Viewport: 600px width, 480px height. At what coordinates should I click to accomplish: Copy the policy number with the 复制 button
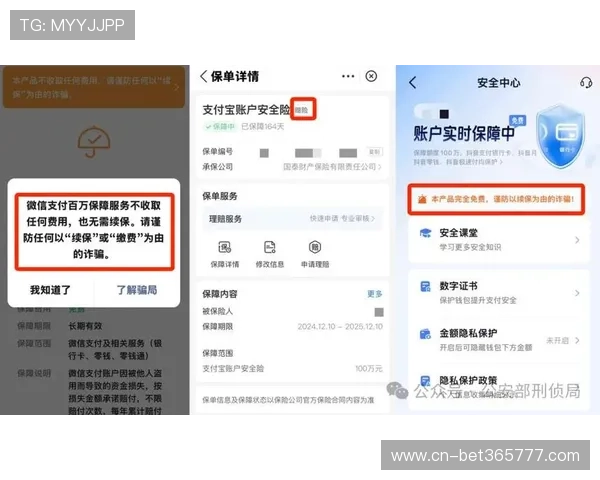(375, 152)
